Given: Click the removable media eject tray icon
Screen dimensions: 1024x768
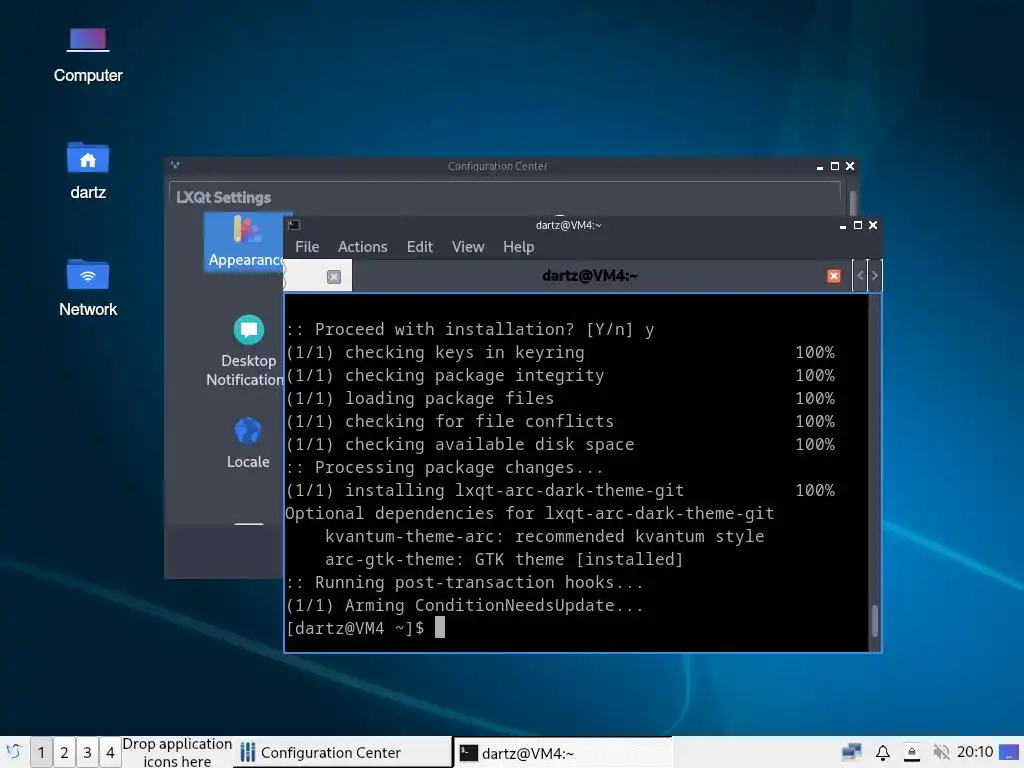Looking at the screenshot, I should [912, 752].
